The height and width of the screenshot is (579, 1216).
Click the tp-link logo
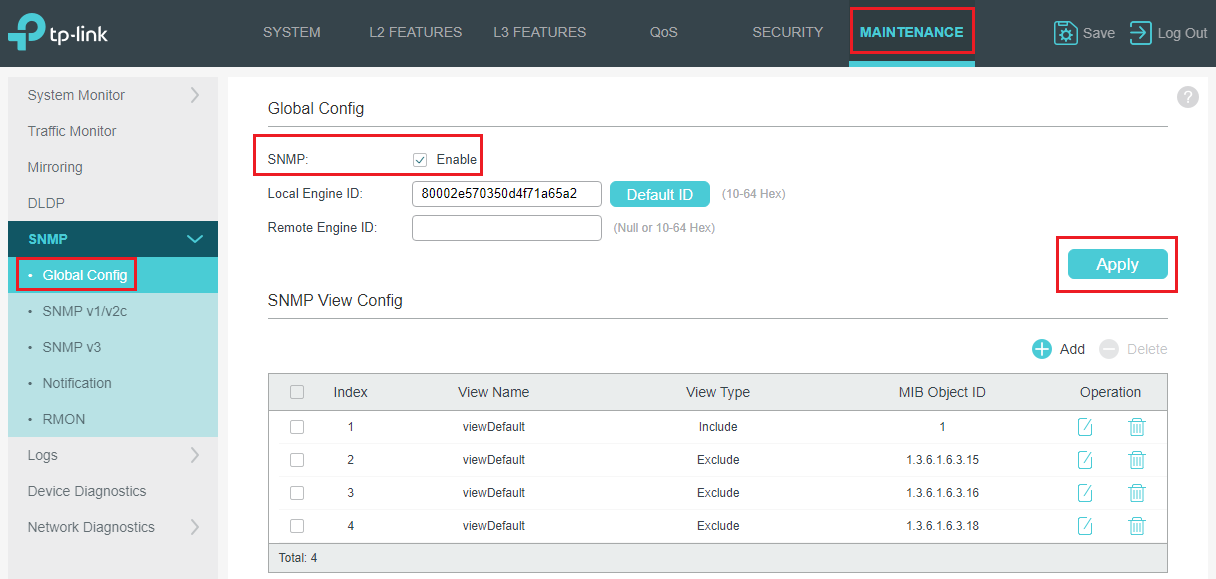[57, 32]
